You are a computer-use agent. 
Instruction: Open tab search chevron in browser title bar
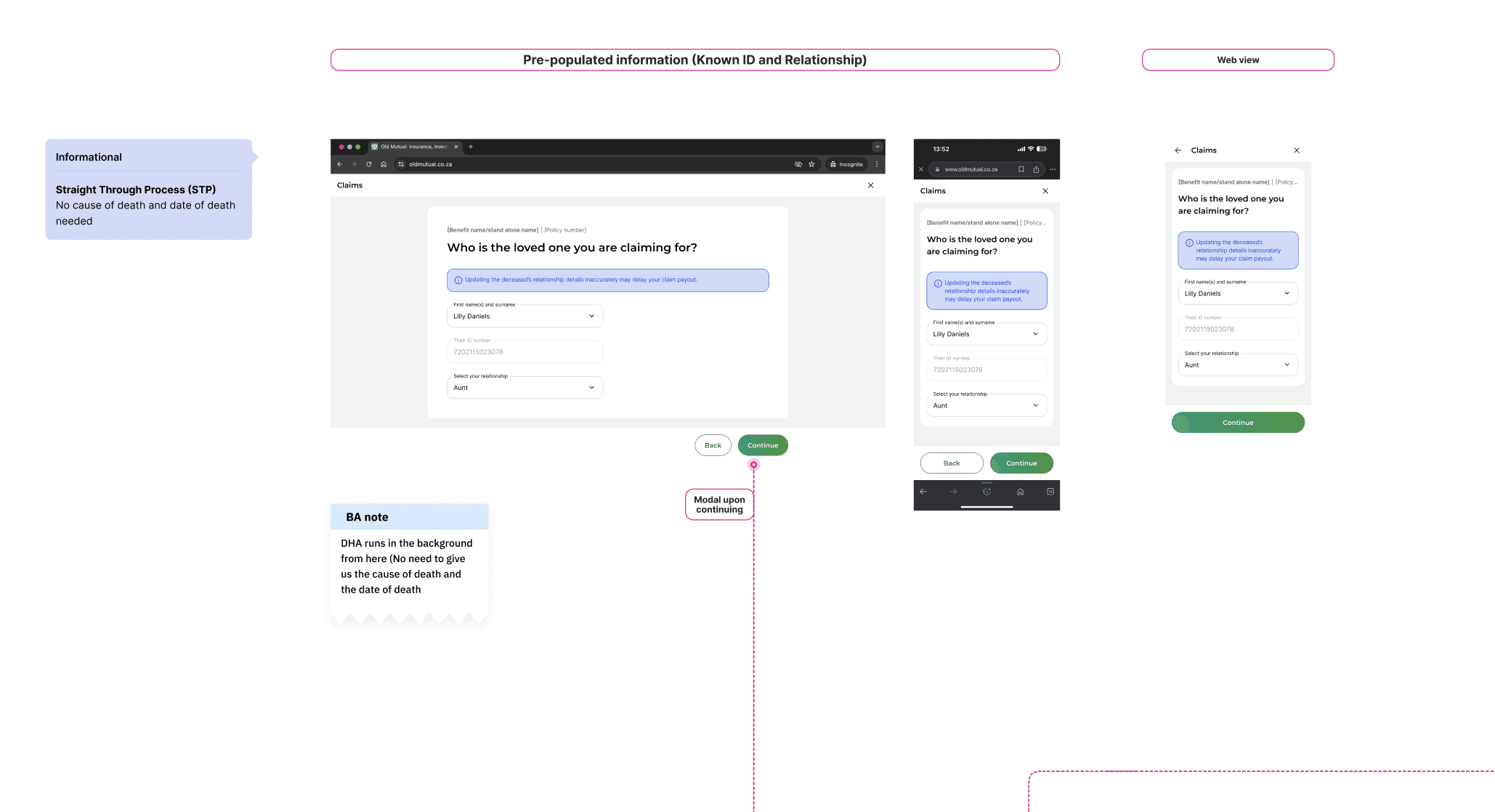(877, 147)
